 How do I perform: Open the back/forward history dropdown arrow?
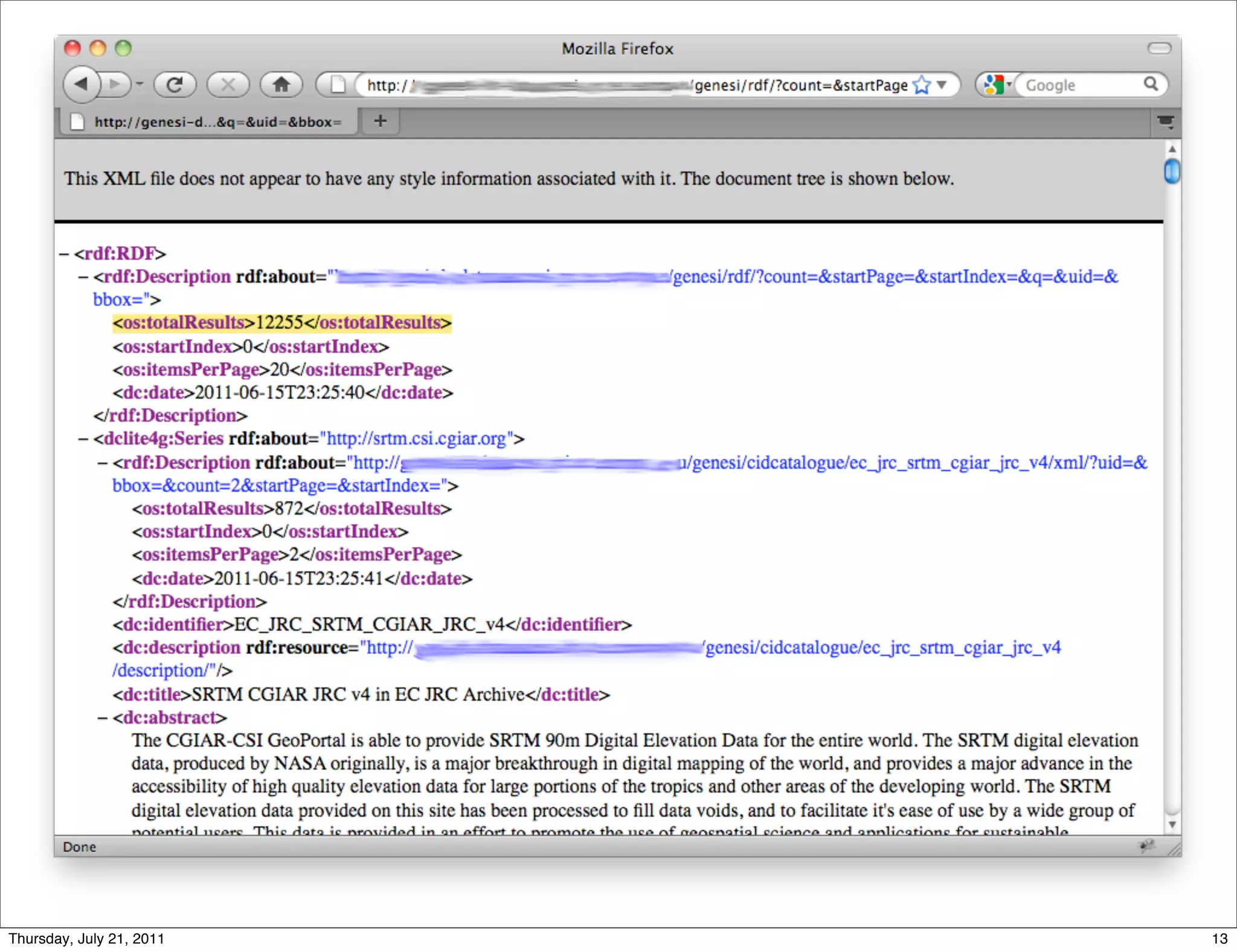coord(140,85)
